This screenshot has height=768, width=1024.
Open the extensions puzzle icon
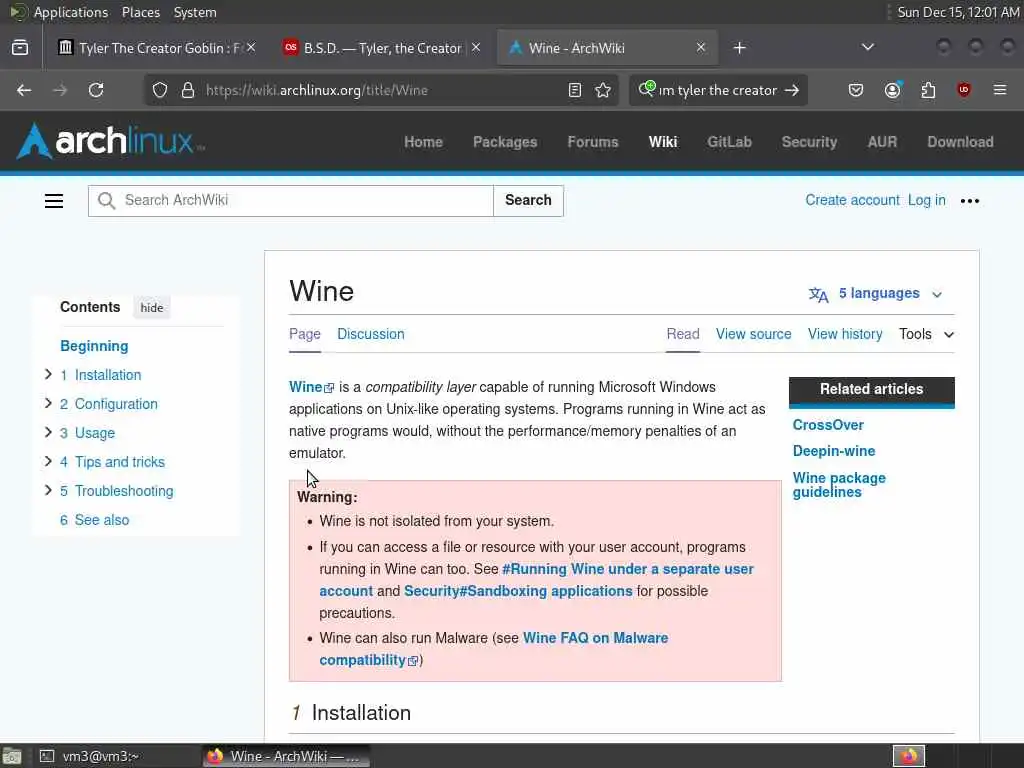[x=928, y=90]
